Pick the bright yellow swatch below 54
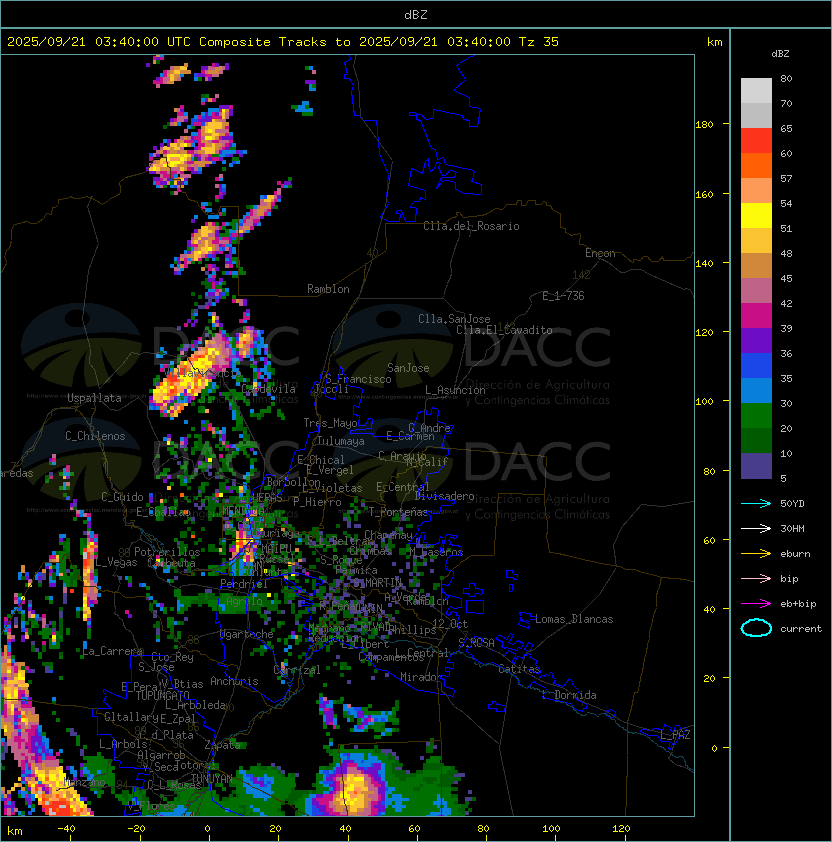 756,216
